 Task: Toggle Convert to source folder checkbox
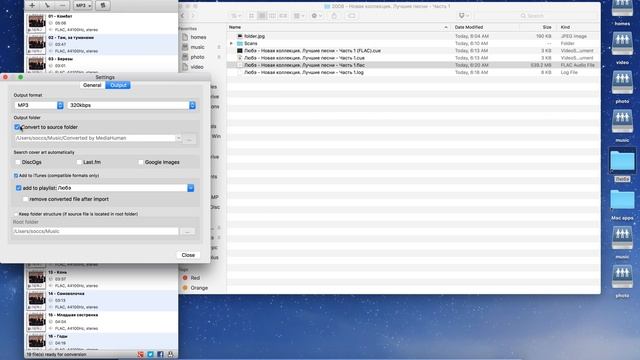[17, 127]
